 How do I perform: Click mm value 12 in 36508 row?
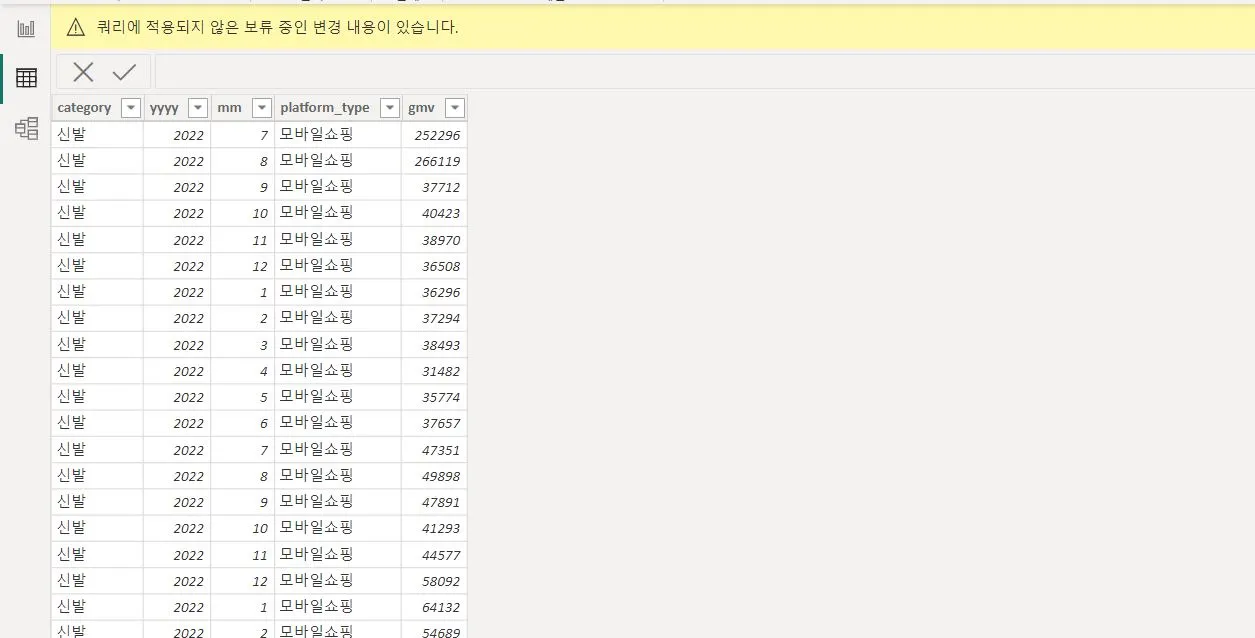click(260, 266)
